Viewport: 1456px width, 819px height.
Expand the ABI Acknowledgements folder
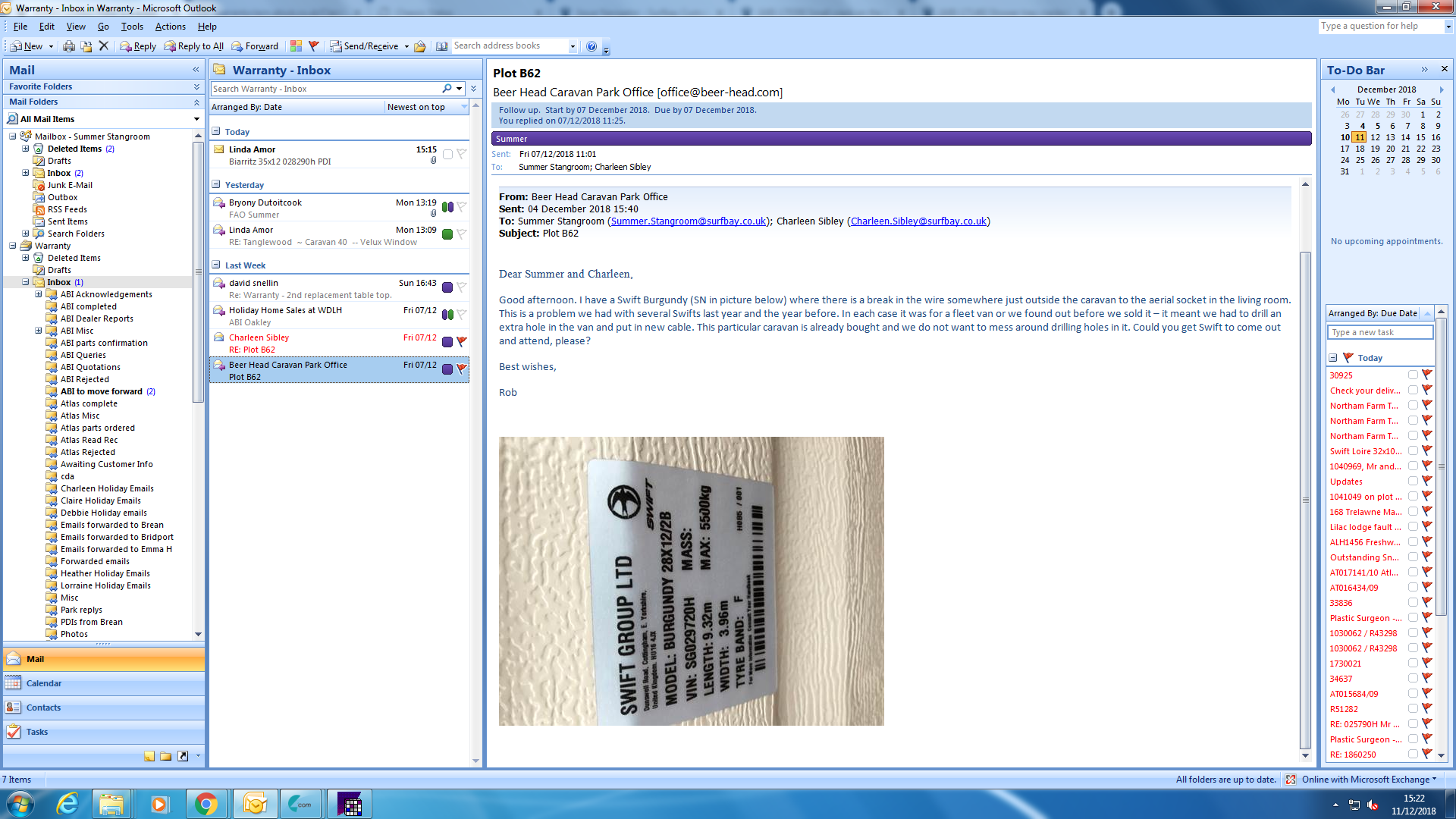point(38,294)
